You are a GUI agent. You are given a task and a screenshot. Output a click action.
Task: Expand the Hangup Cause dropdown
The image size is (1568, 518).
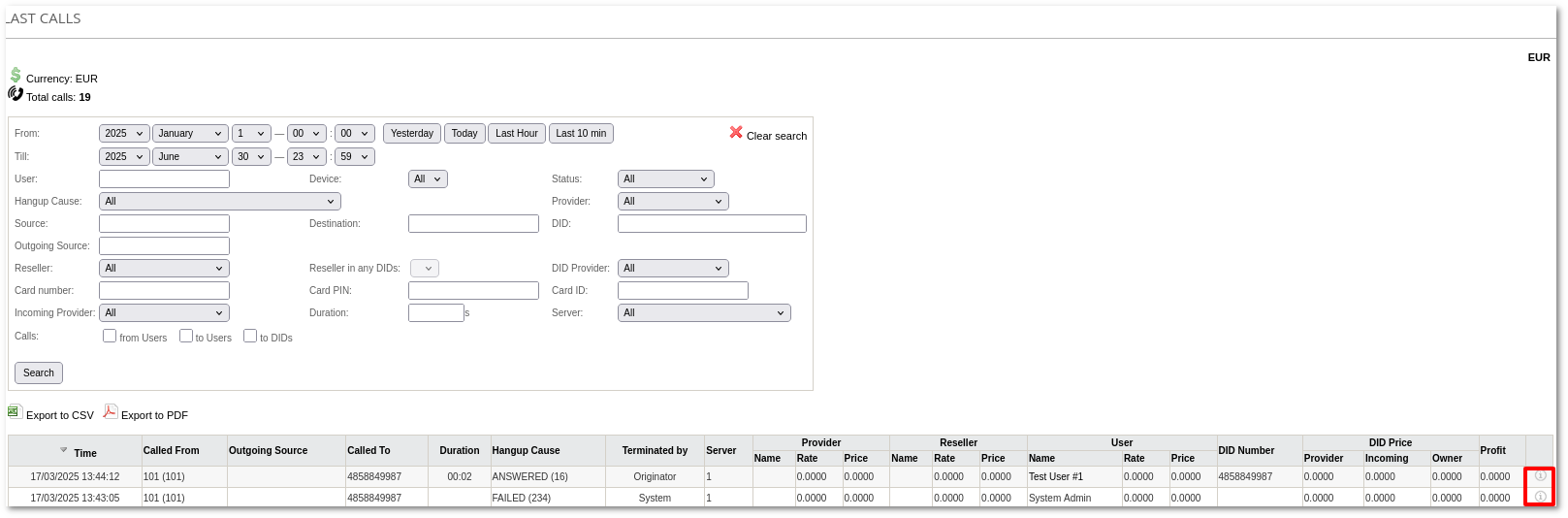[x=219, y=202]
